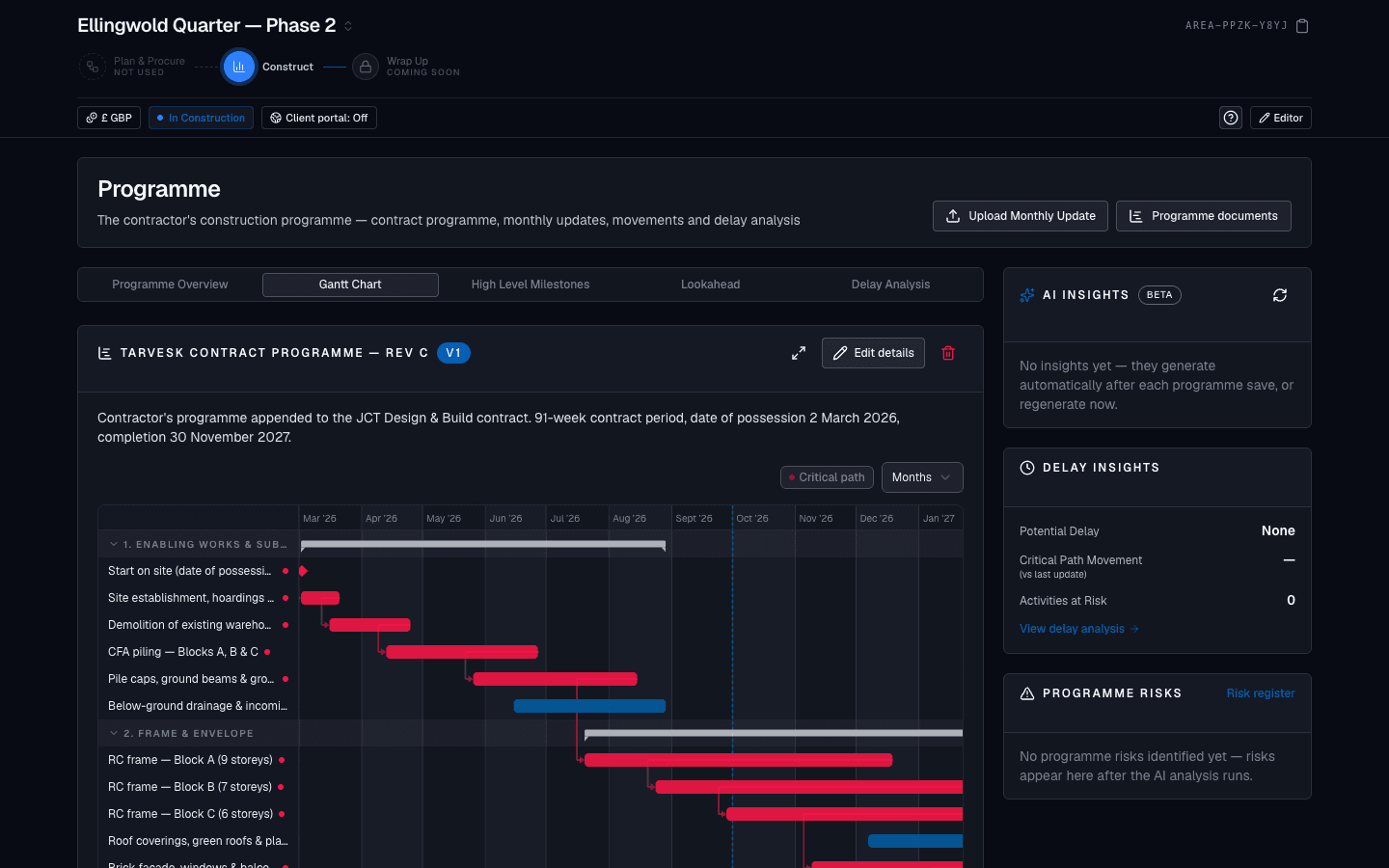1389x868 pixels.
Task: Collapse the 2. Frame & Envelope group
Action: (114, 733)
